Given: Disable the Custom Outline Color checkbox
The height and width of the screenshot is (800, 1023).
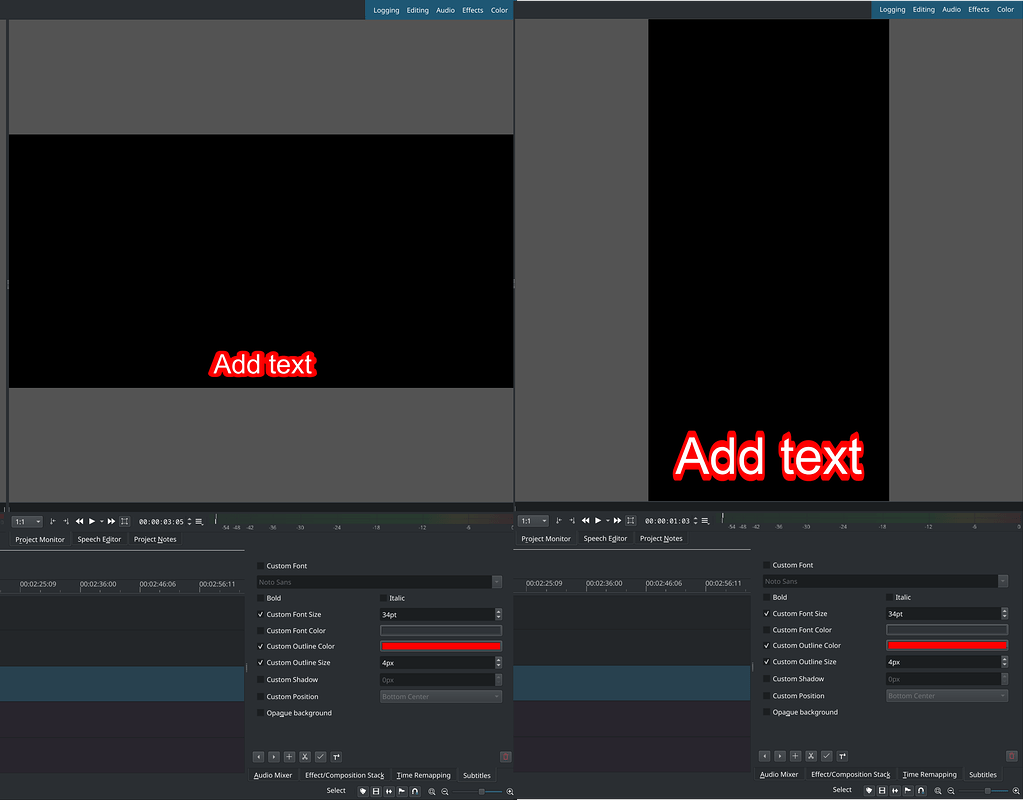Looking at the screenshot, I should [x=260, y=646].
